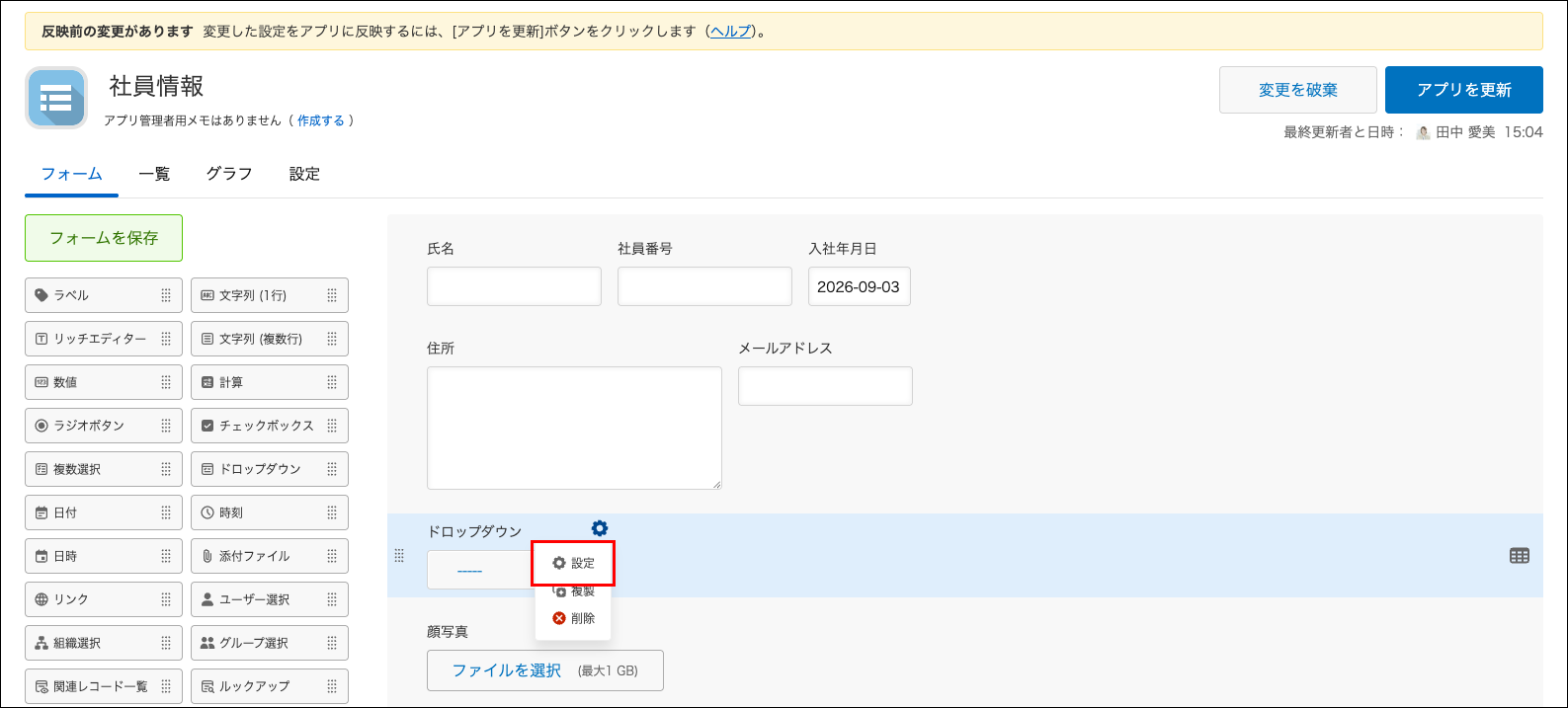Open the gear icon above the dropdown field
Image resolution: width=1568 pixels, height=708 pixels.
(600, 528)
